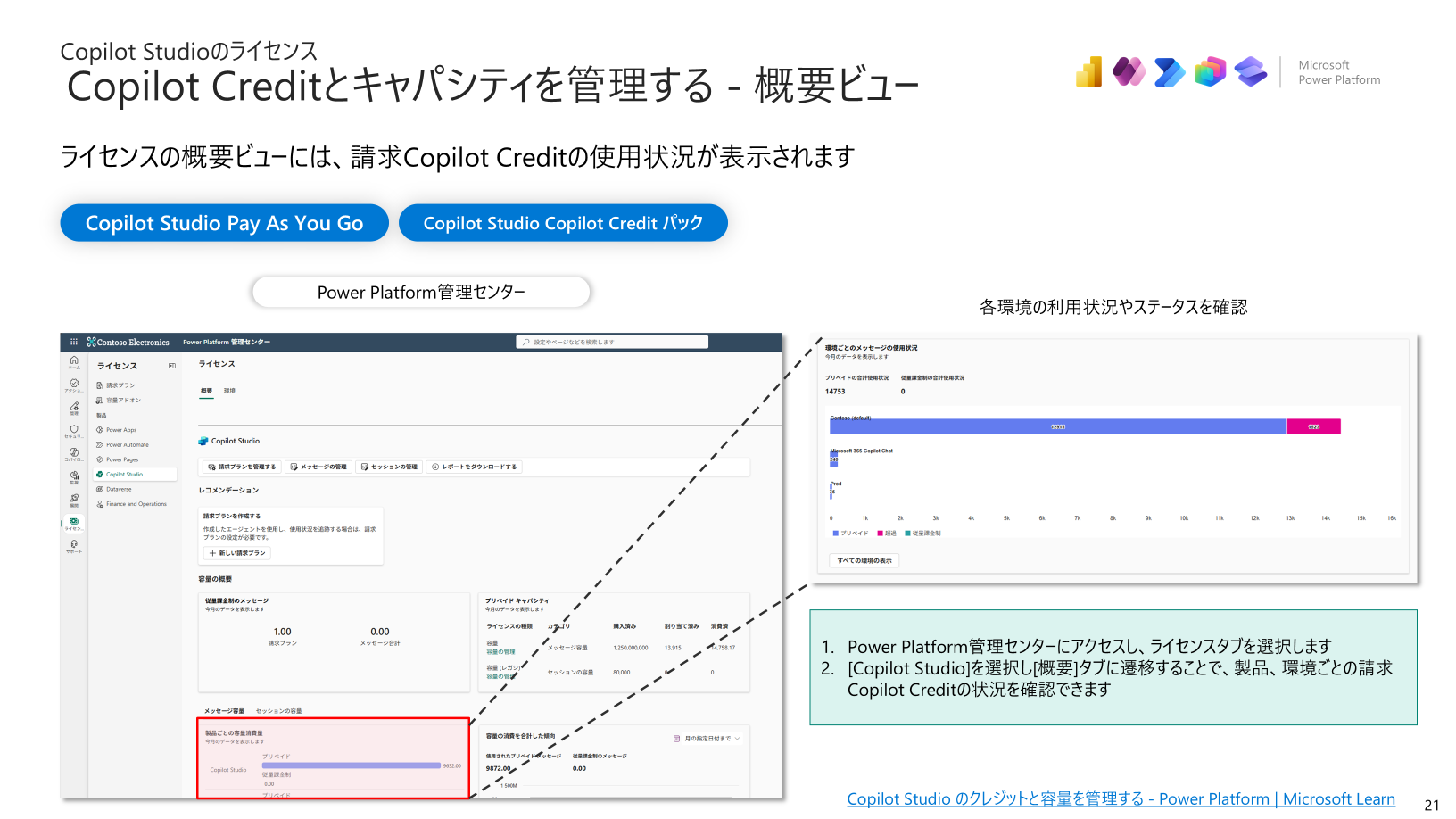The width and height of the screenshot is (1456, 819).
Task: Click the 13,915 allocated value
Action: 673,648
